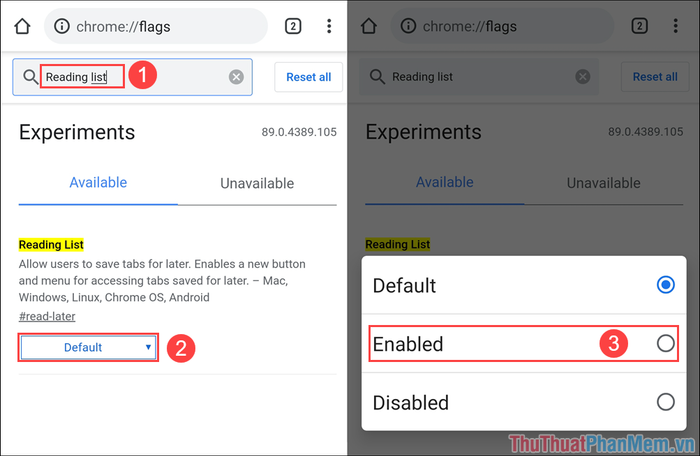This screenshot has width=700, height=456.
Task: Open the #read-later link
Action: 47,316
